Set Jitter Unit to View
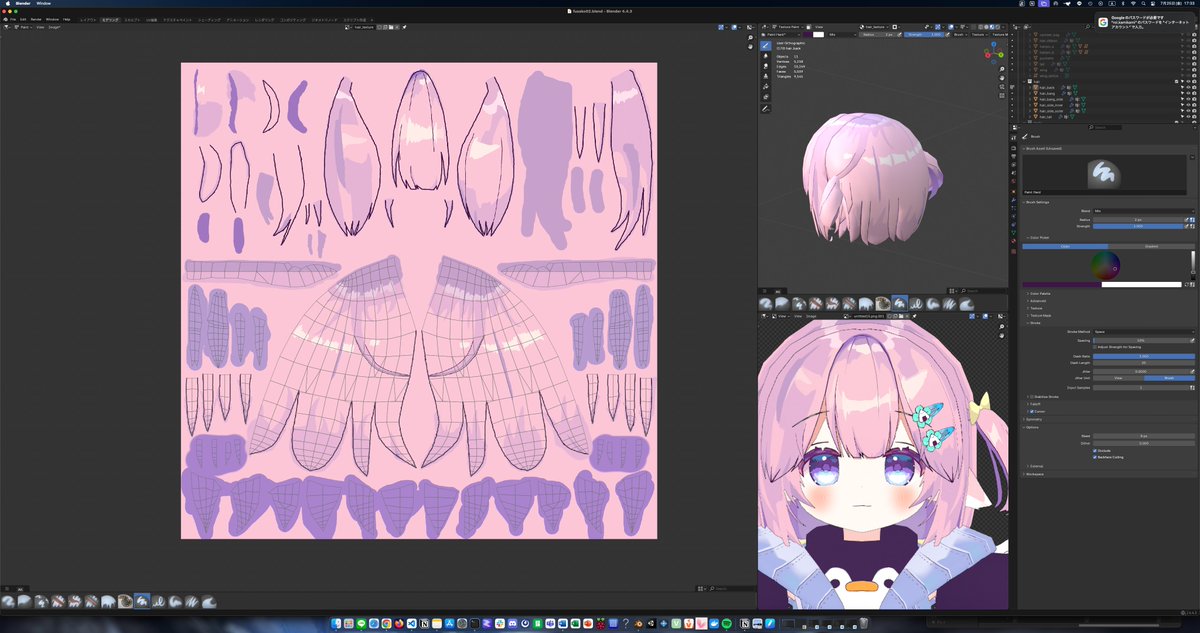 click(x=1118, y=378)
